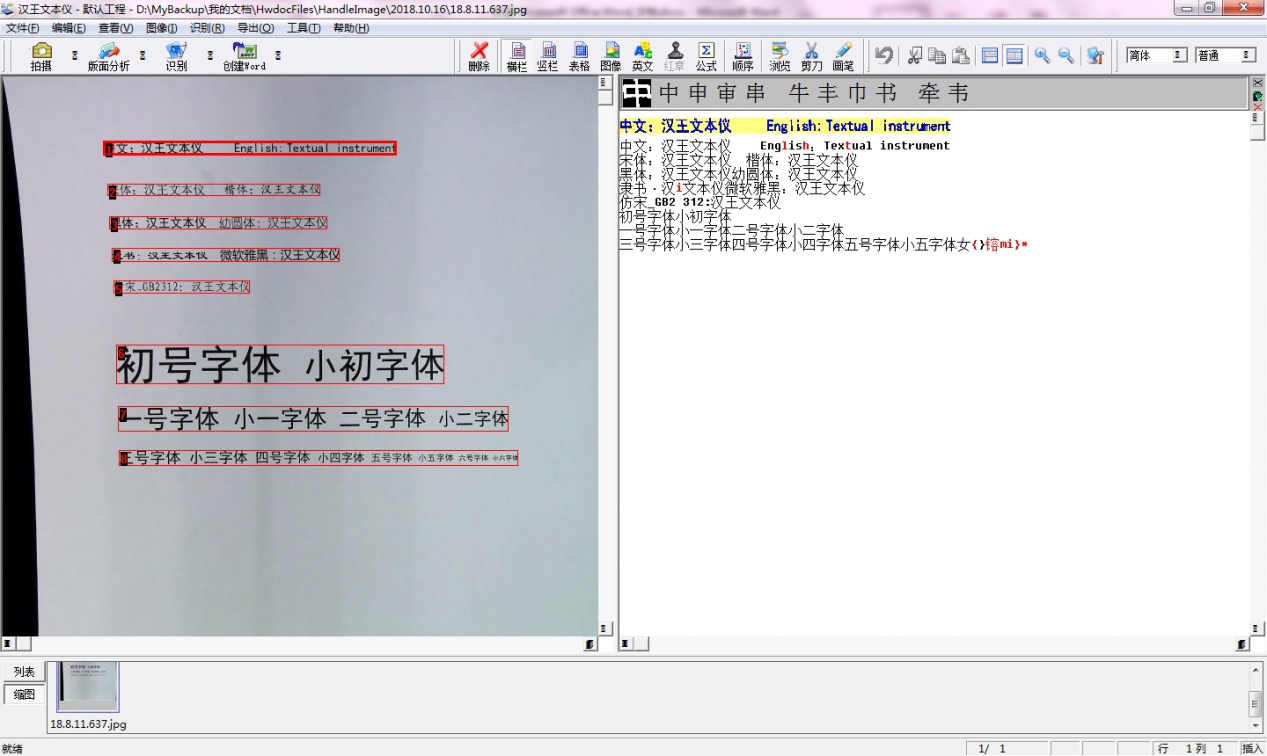Click the 仿宋_GB2 312:汉王文本仪 result line
Viewport: 1267px width, 756px height.
click(x=700, y=202)
